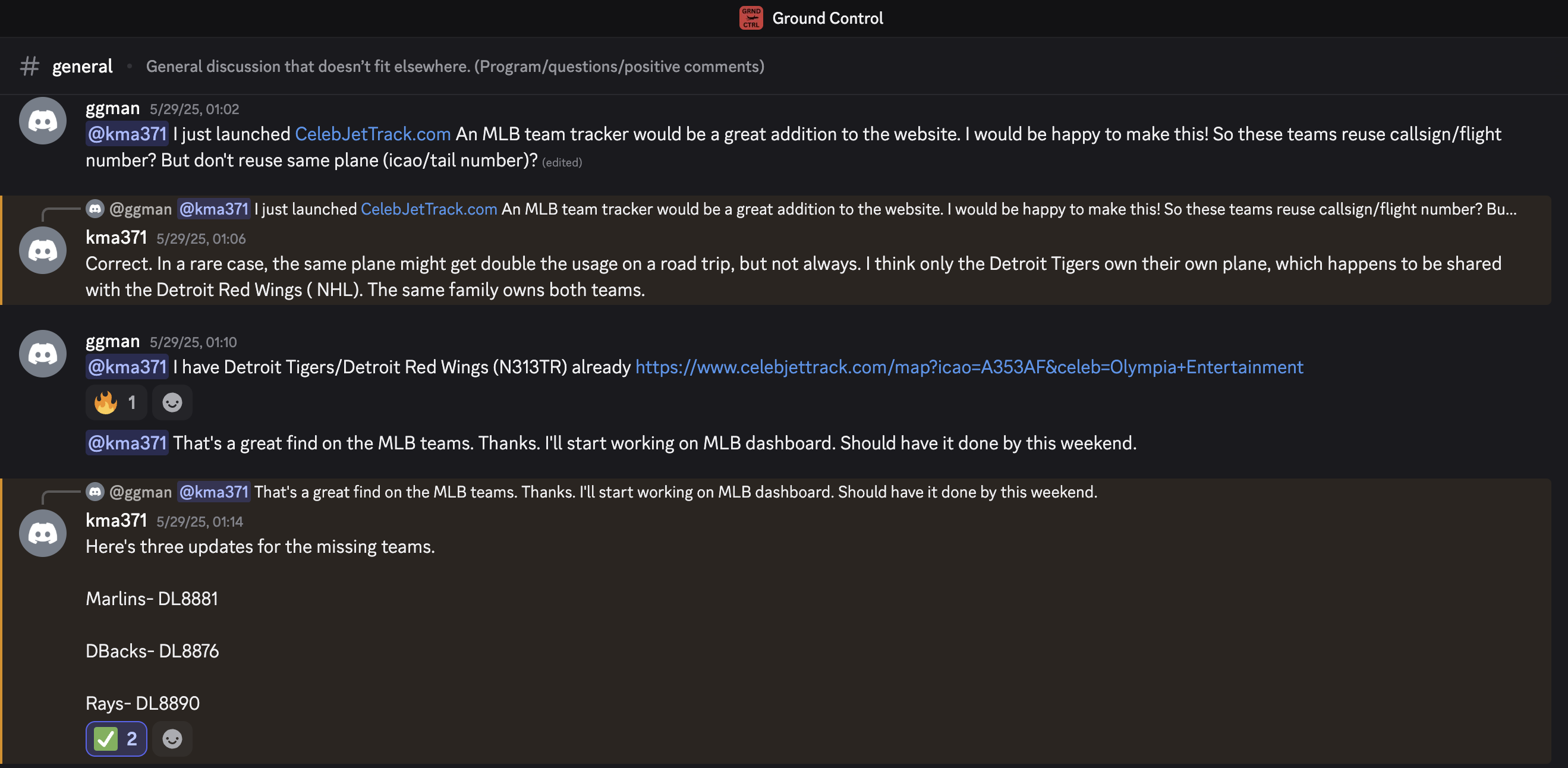This screenshot has height=768, width=1568.
Task: Click kma371's avatar on the 01:14 message
Action: coord(43,533)
